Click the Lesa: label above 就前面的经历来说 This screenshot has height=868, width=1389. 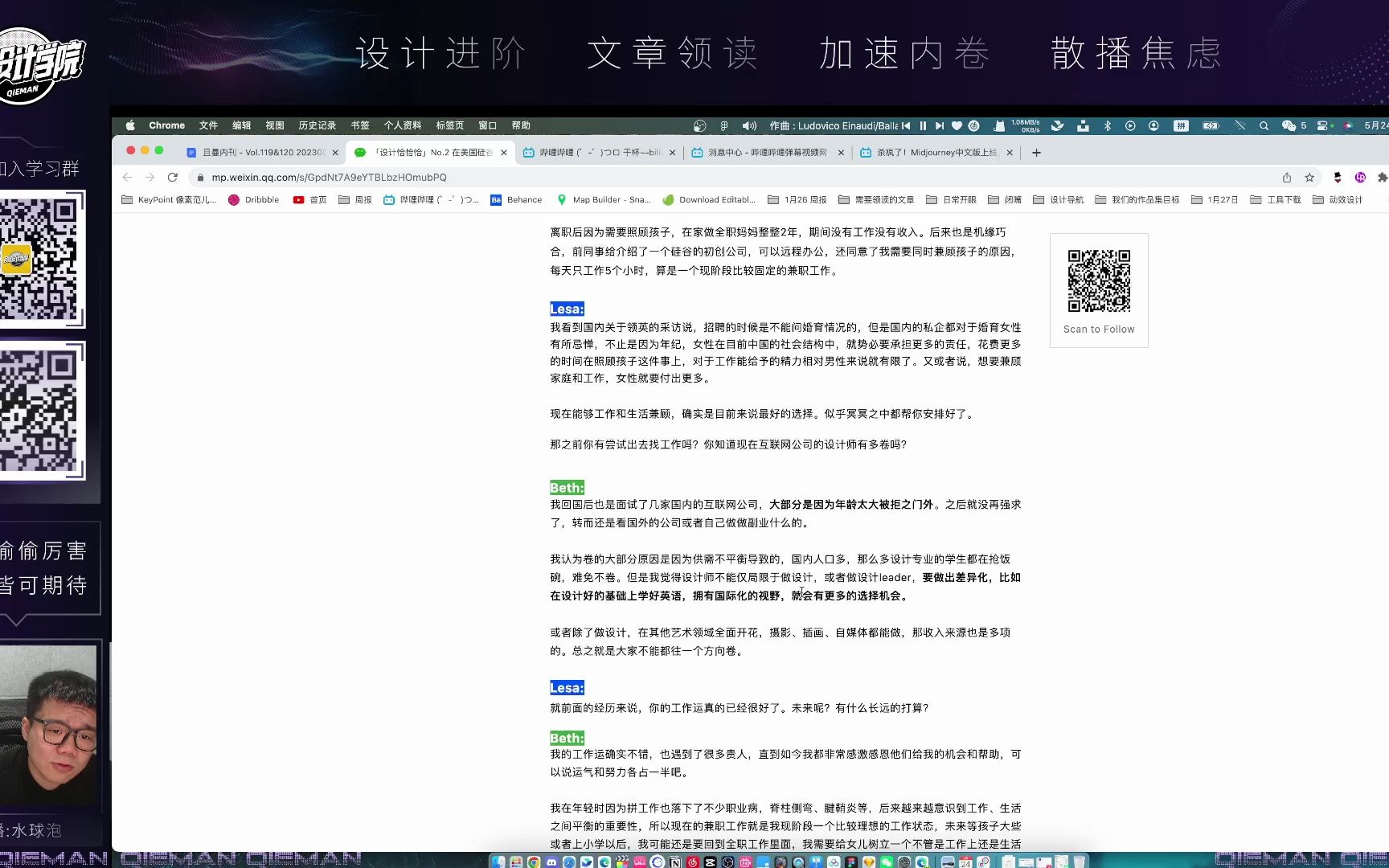click(567, 688)
